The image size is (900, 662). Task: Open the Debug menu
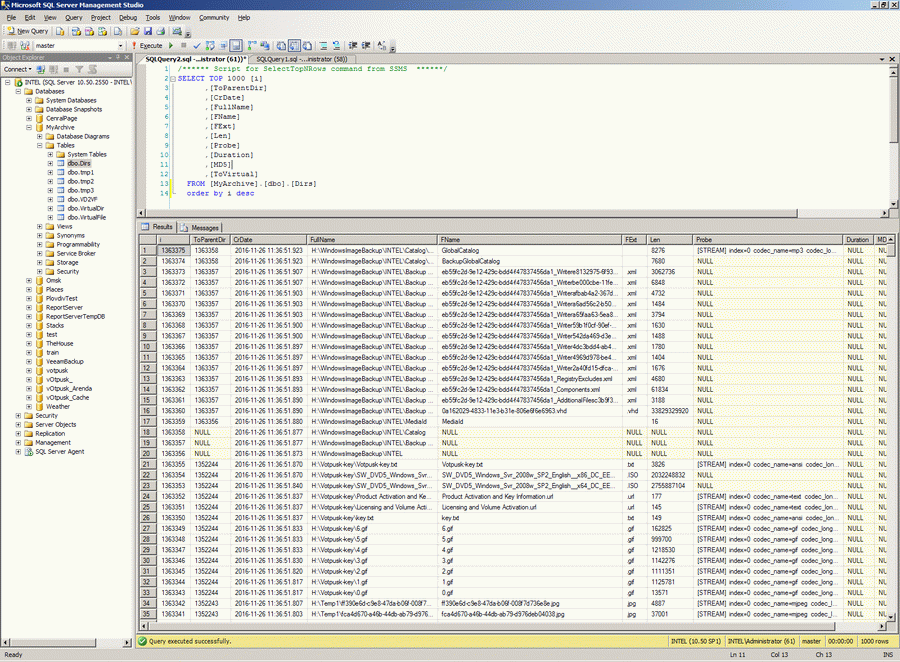coord(128,18)
